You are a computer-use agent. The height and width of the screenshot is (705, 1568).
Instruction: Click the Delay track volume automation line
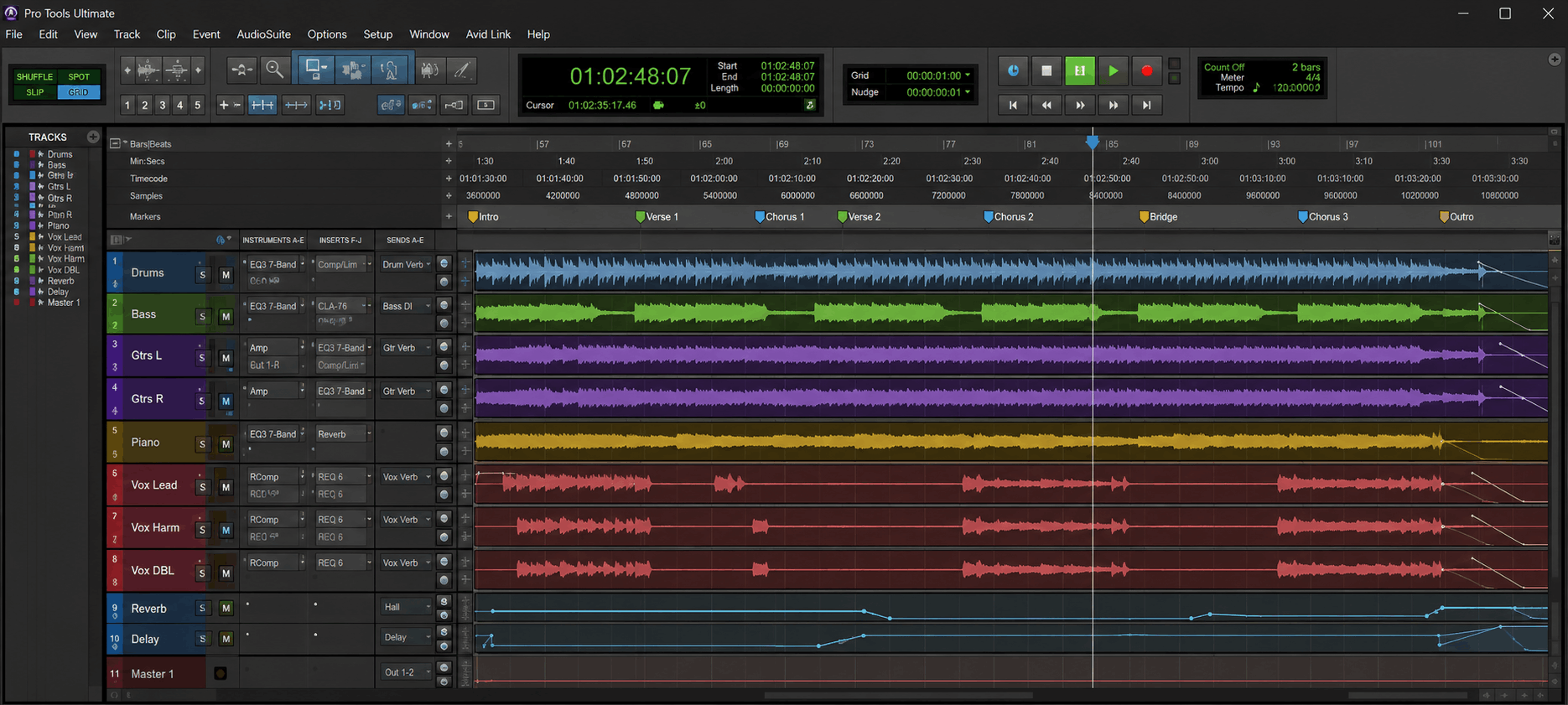coord(671,645)
